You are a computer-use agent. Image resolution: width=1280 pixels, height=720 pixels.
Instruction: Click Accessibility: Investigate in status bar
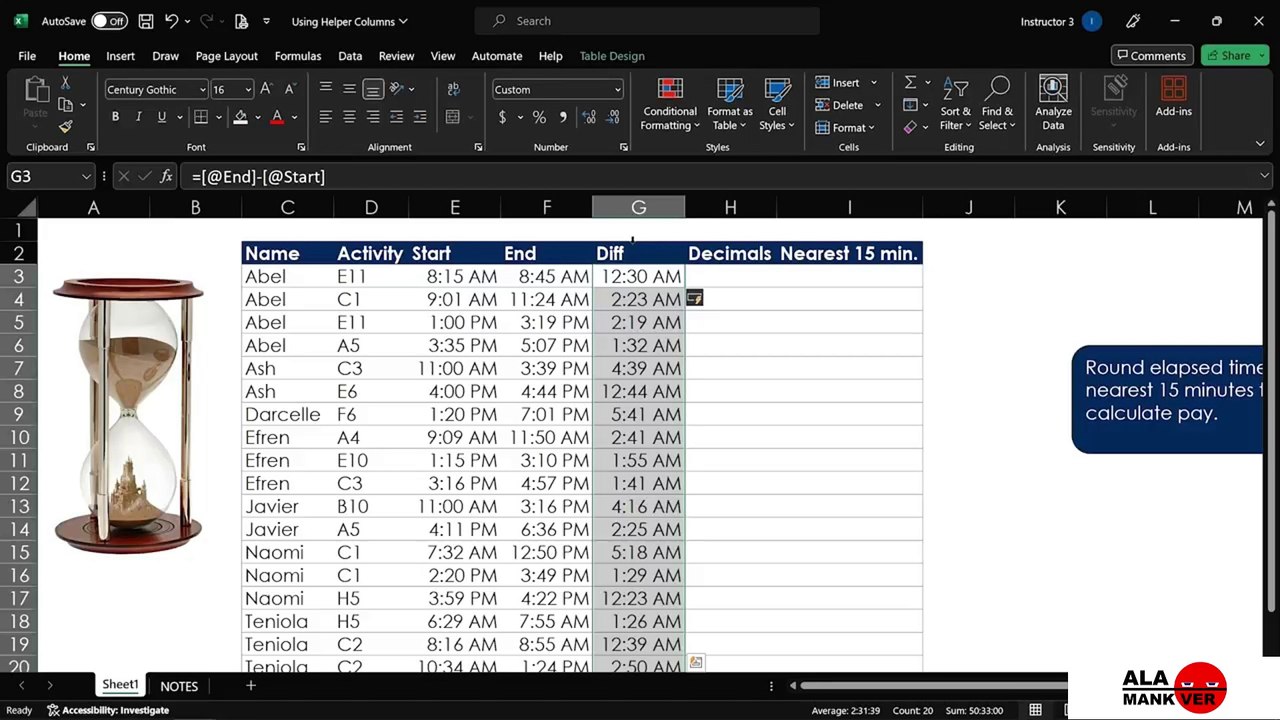107,710
